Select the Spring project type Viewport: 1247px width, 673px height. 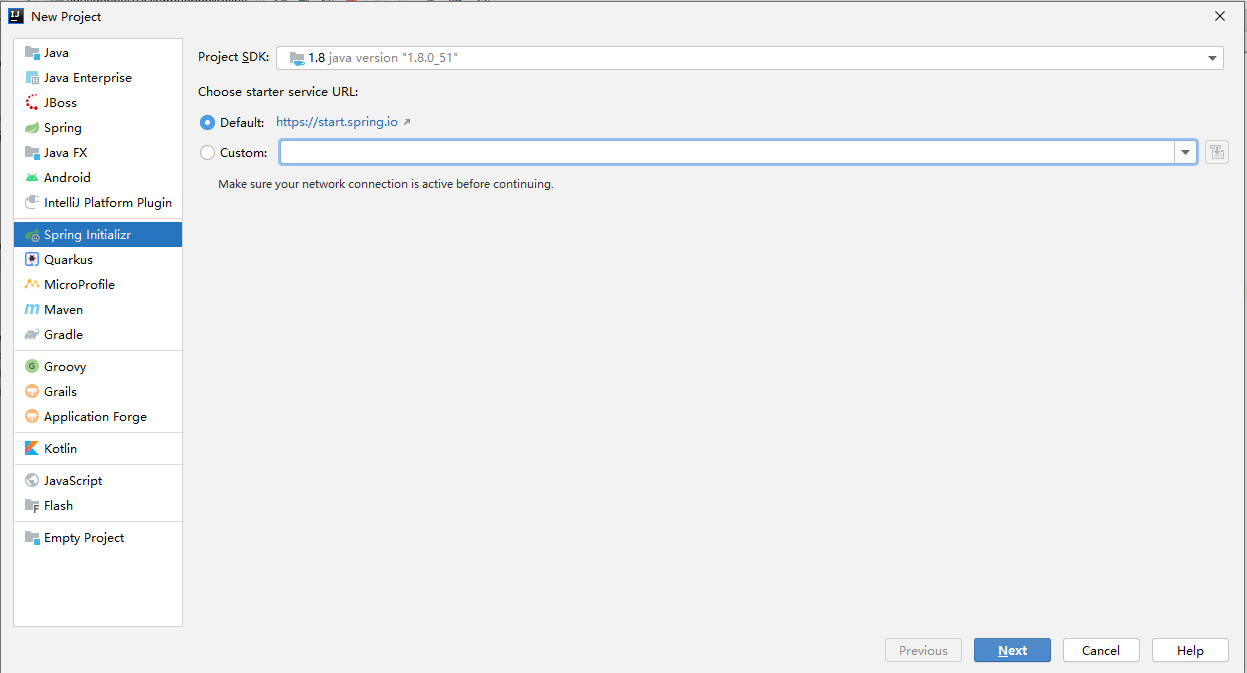[98, 128]
